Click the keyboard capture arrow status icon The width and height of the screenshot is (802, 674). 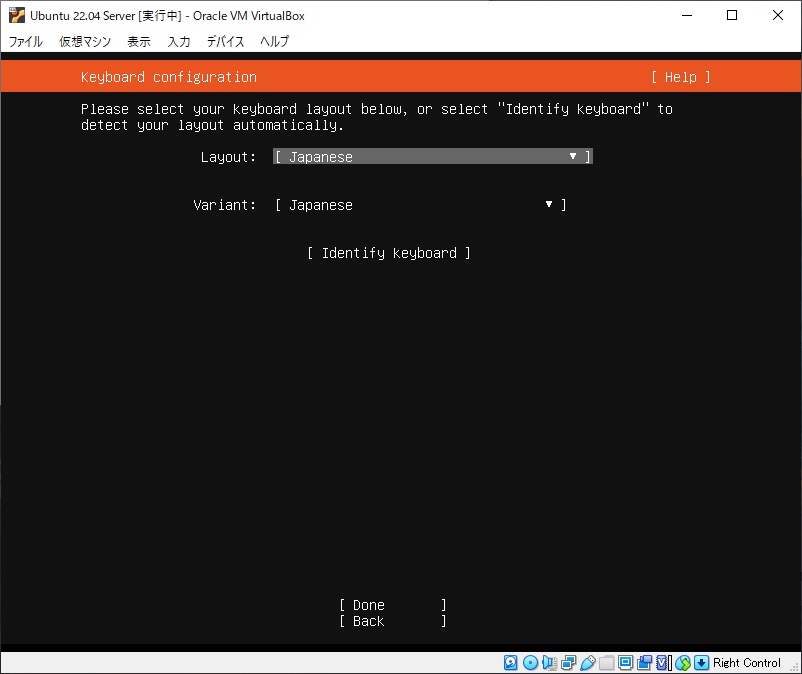point(701,663)
